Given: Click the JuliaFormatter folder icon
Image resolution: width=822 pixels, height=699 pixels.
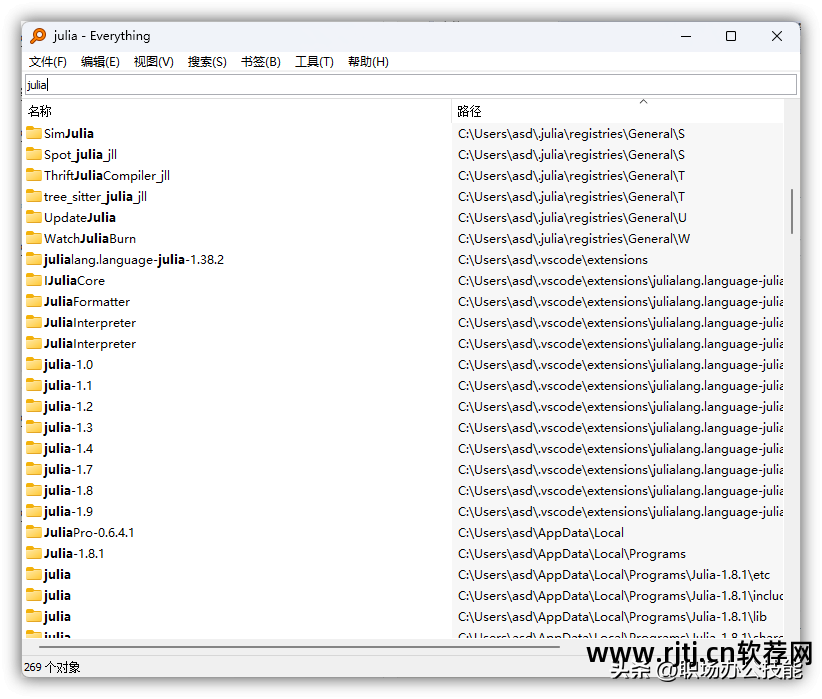Looking at the screenshot, I should pyautogui.click(x=34, y=300).
